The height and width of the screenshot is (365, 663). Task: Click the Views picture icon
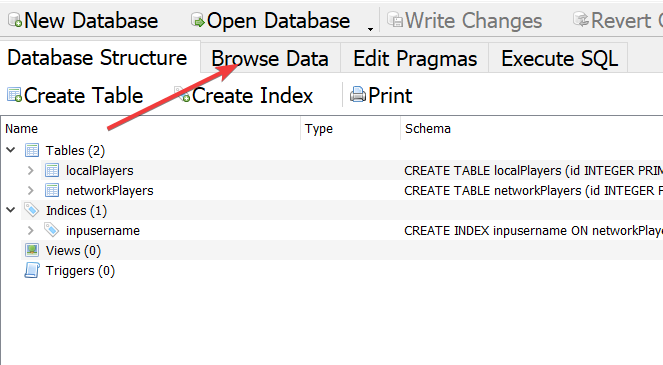click(x=32, y=250)
